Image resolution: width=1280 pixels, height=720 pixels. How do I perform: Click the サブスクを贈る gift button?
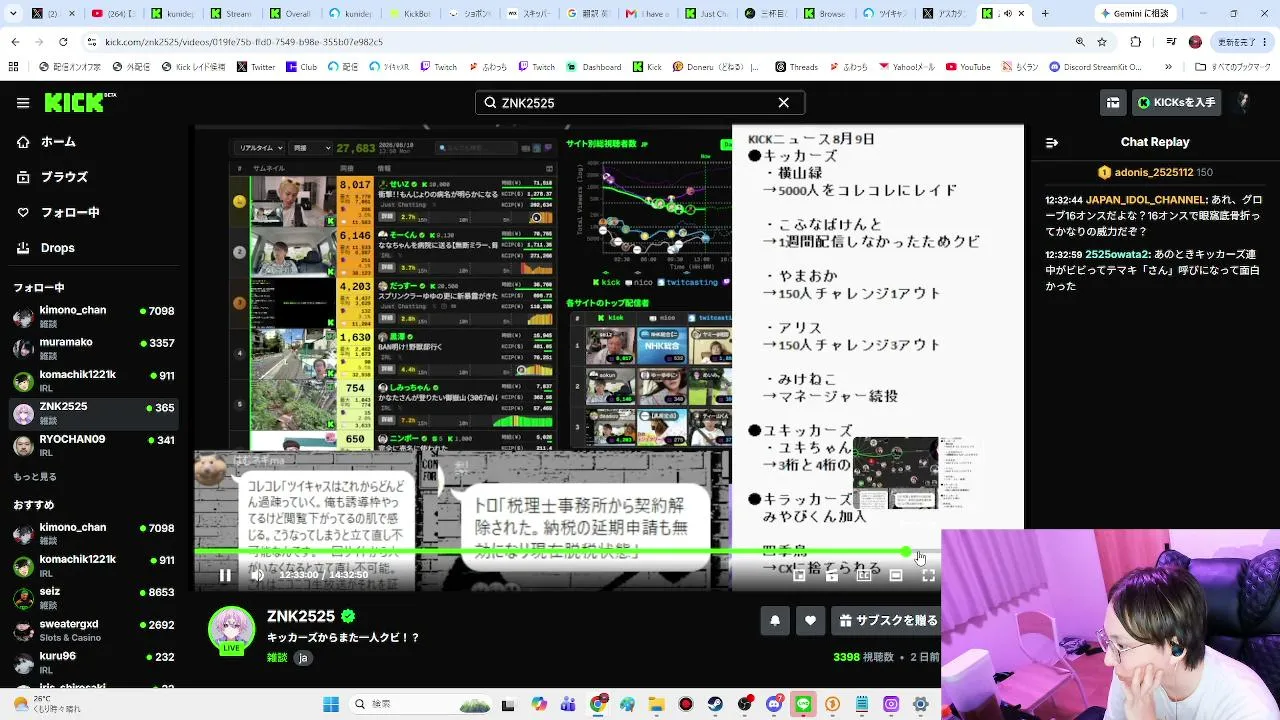(886, 620)
